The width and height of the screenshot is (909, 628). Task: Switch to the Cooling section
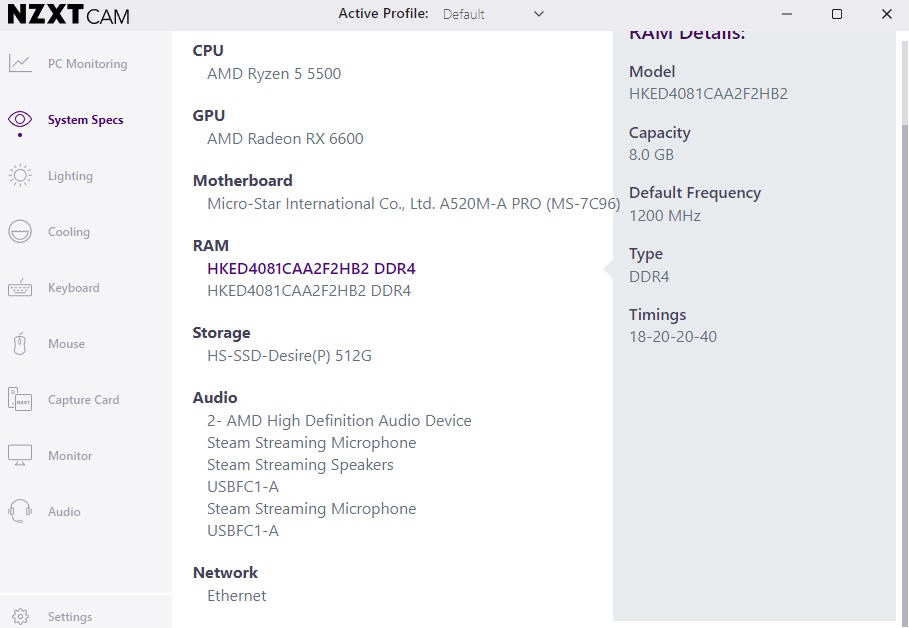pos(69,232)
